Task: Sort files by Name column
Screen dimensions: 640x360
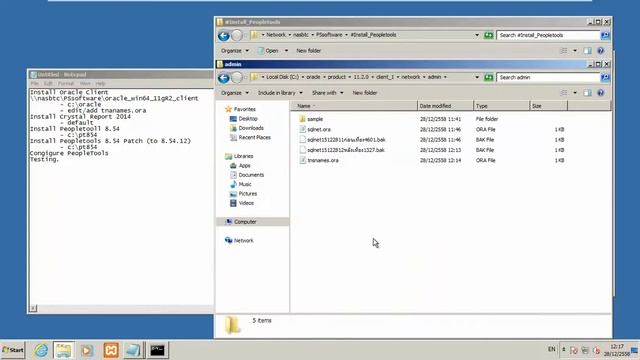Action: (x=354, y=106)
